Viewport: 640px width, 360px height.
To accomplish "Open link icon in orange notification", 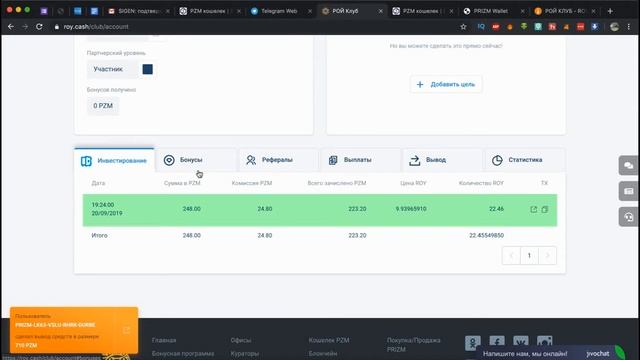I will (x=126, y=330).
